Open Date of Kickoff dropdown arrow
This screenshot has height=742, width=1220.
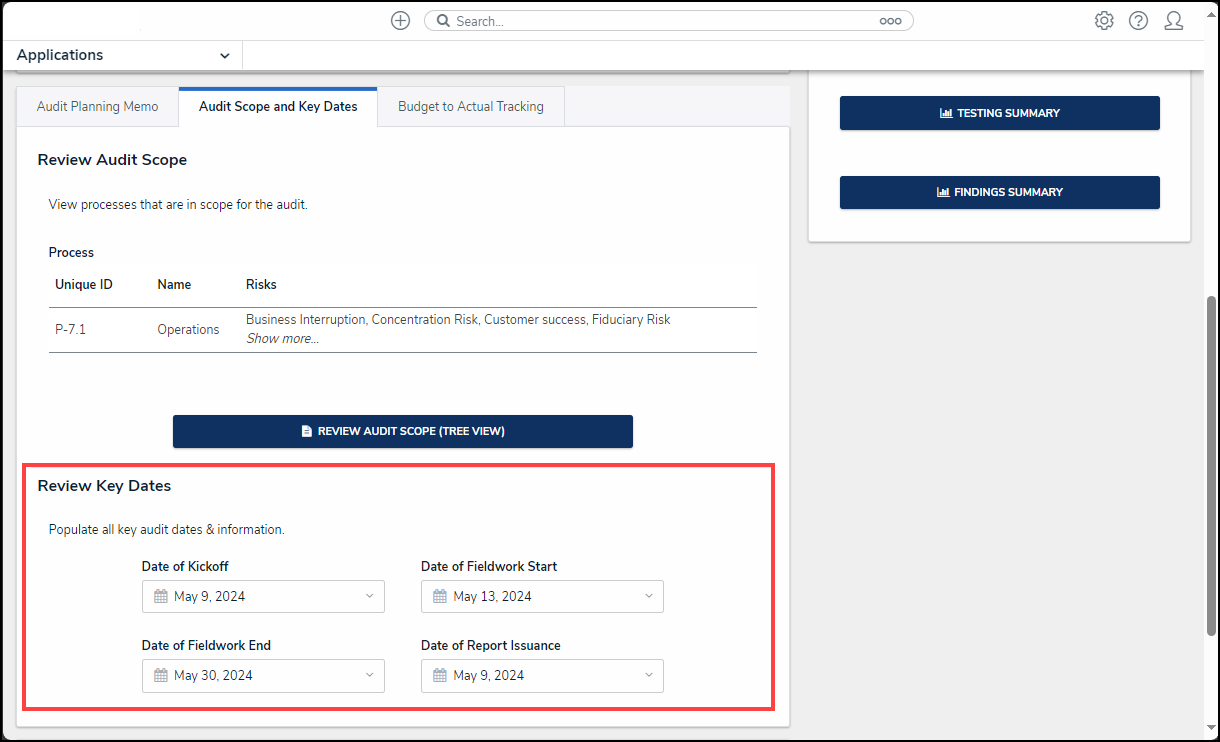[369, 596]
